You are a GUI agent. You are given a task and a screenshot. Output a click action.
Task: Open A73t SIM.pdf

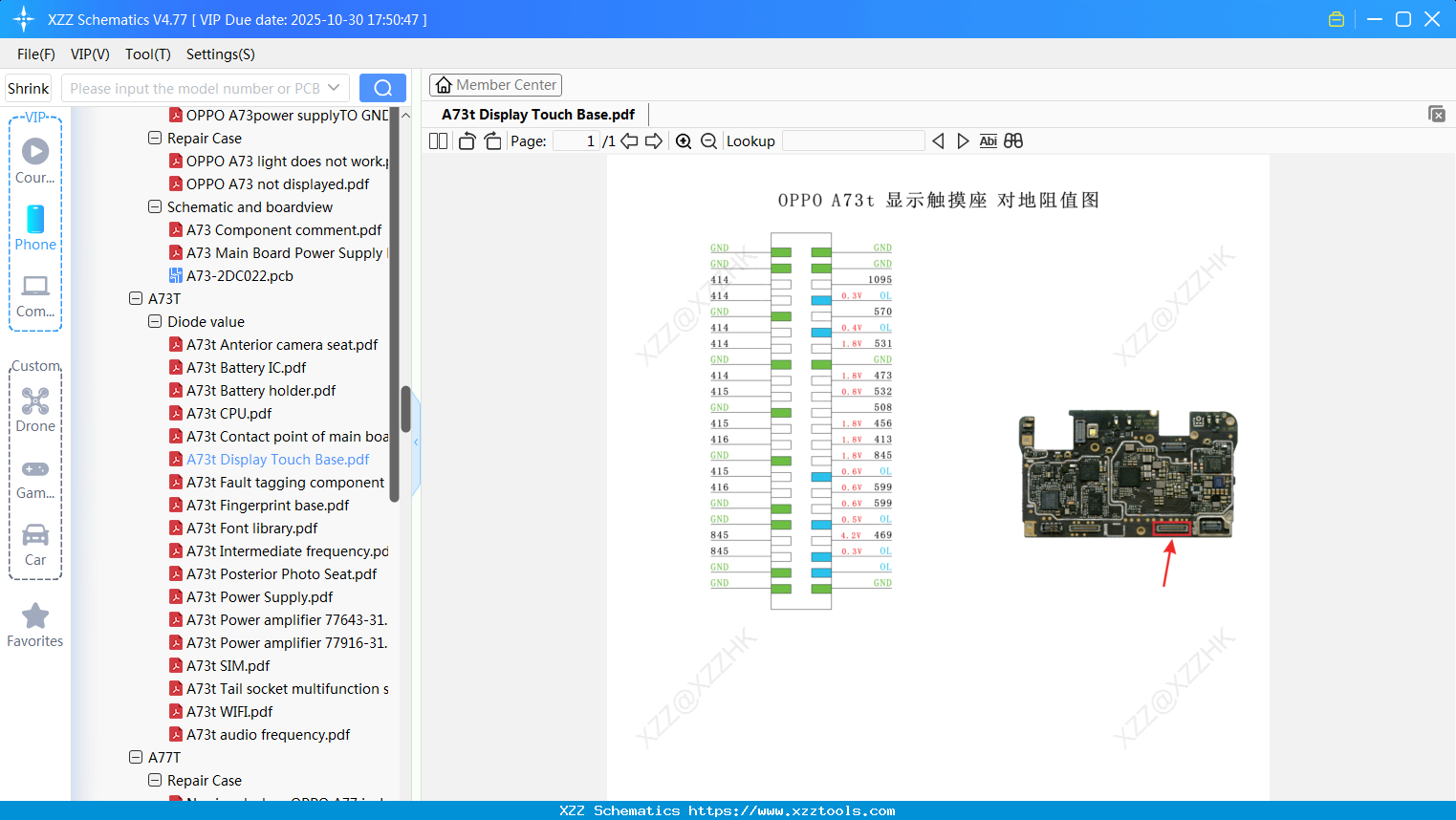(219, 665)
